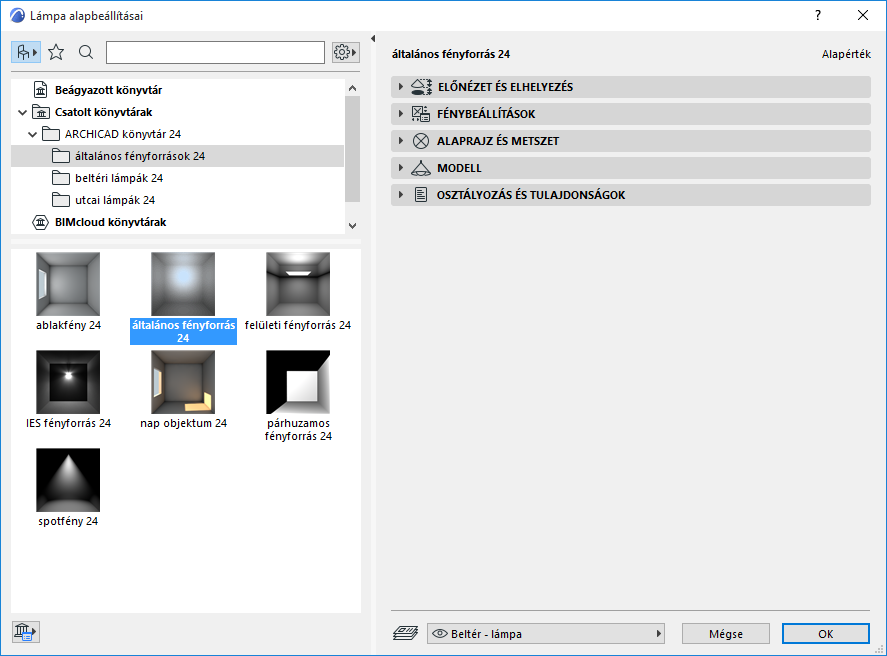This screenshot has width=887, height=656.
Task: Click the Csatolt könyvtárak library icon
Action: pyautogui.click(x=41, y=112)
